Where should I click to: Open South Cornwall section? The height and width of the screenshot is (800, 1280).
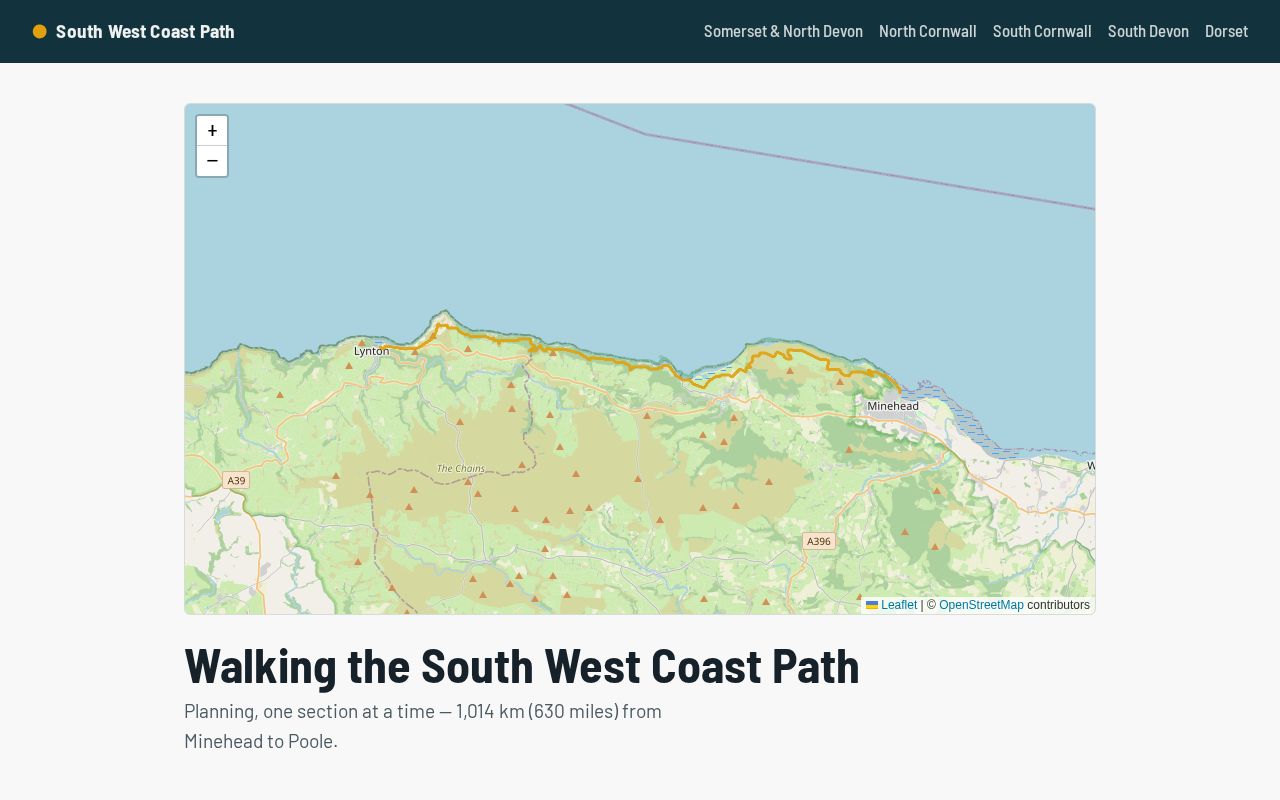click(x=1042, y=31)
